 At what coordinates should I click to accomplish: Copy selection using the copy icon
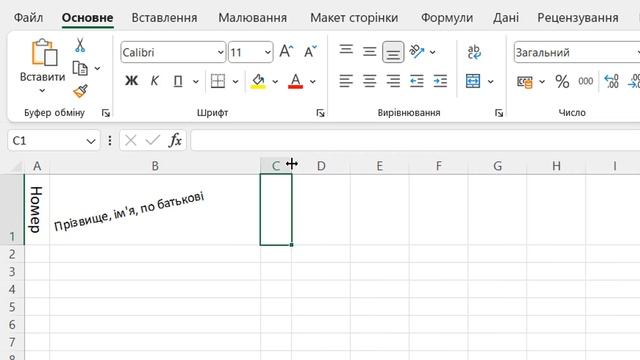point(80,68)
